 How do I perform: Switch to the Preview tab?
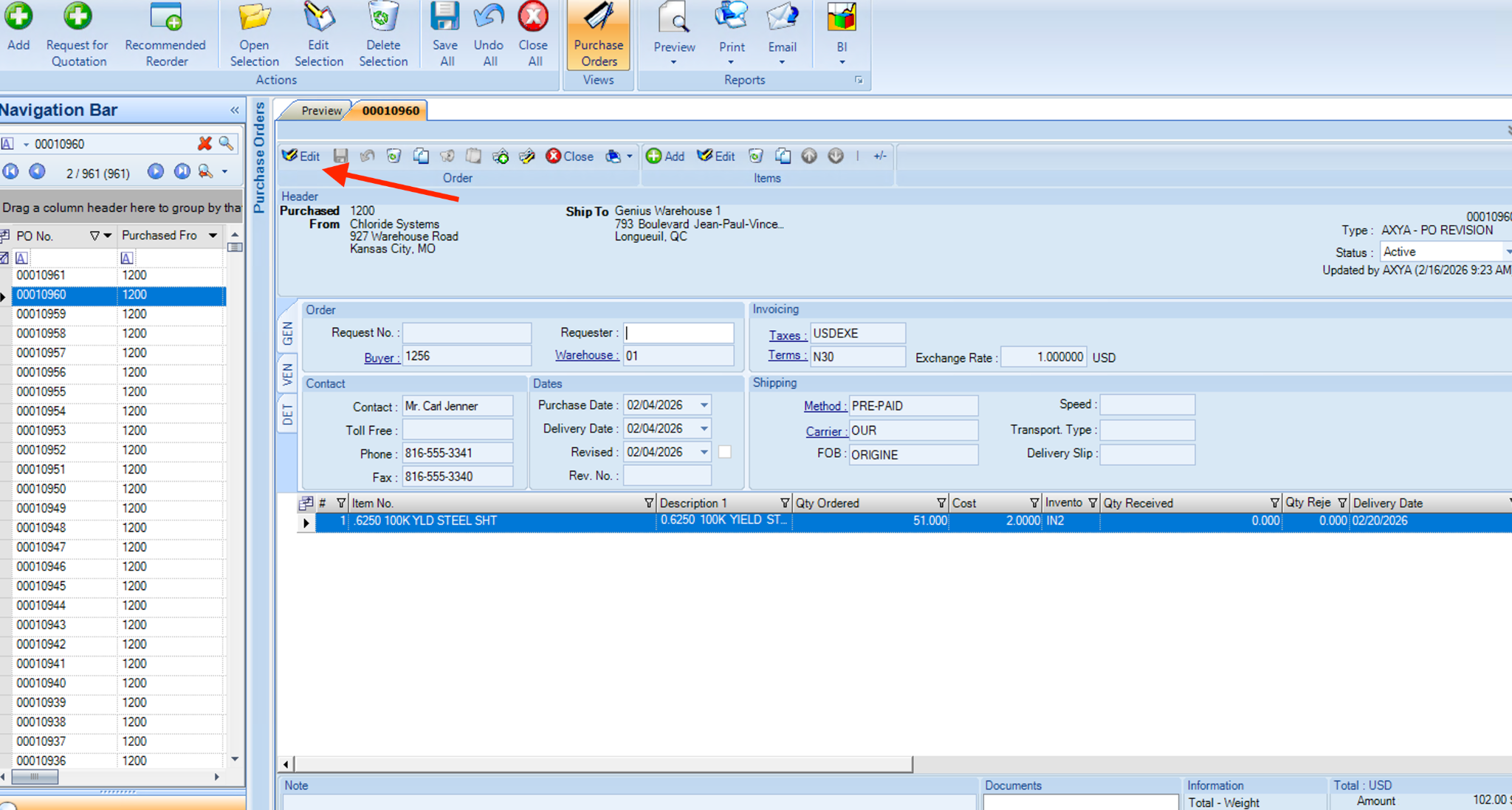coord(320,111)
